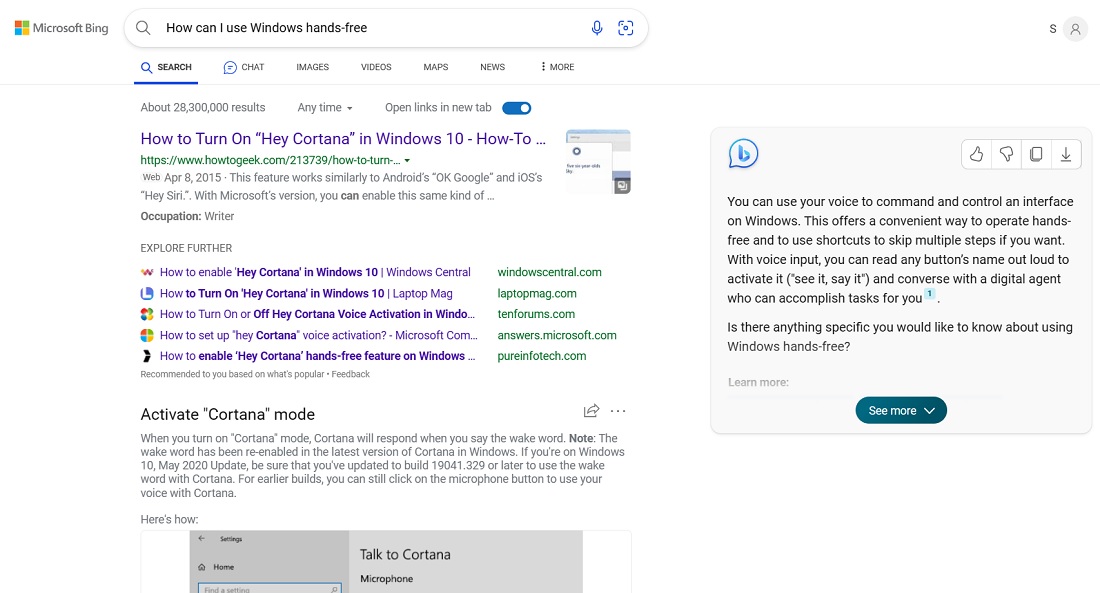
Task: Disable the Open links in new tab toggle
Action: (516, 107)
